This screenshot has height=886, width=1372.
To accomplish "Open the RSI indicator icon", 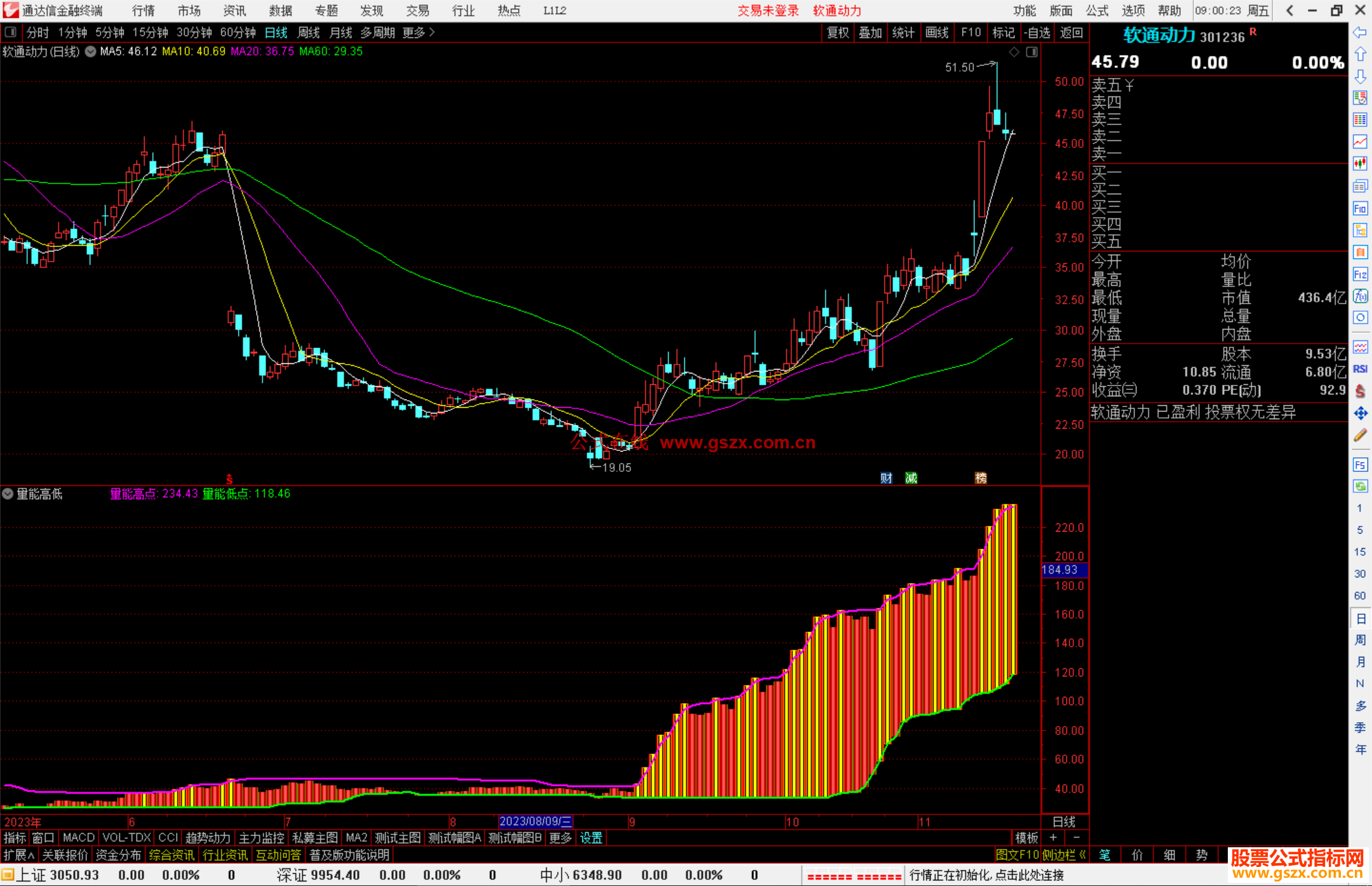I will [x=1360, y=369].
